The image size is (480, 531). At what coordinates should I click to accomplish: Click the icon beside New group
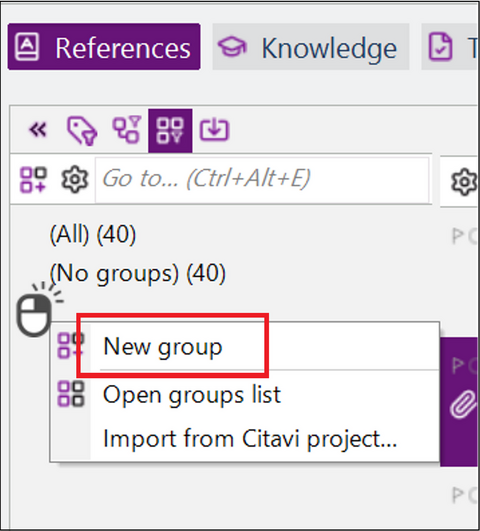[70, 345]
